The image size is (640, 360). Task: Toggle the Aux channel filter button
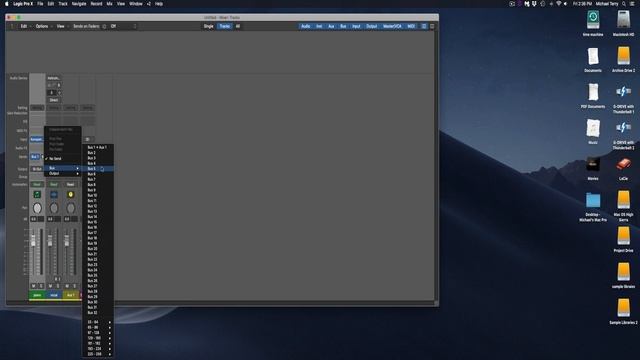coord(331,26)
